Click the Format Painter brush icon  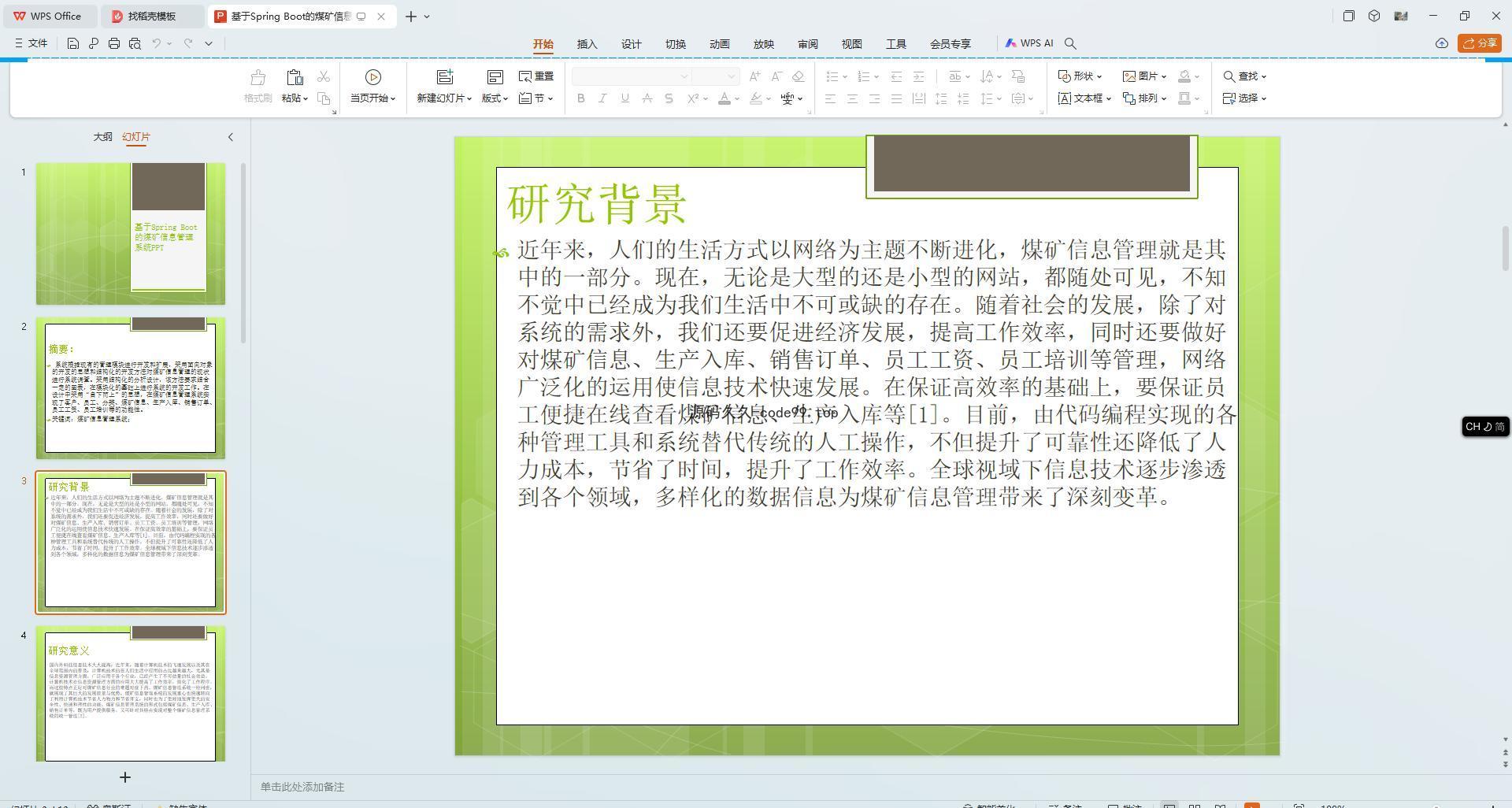(x=258, y=77)
